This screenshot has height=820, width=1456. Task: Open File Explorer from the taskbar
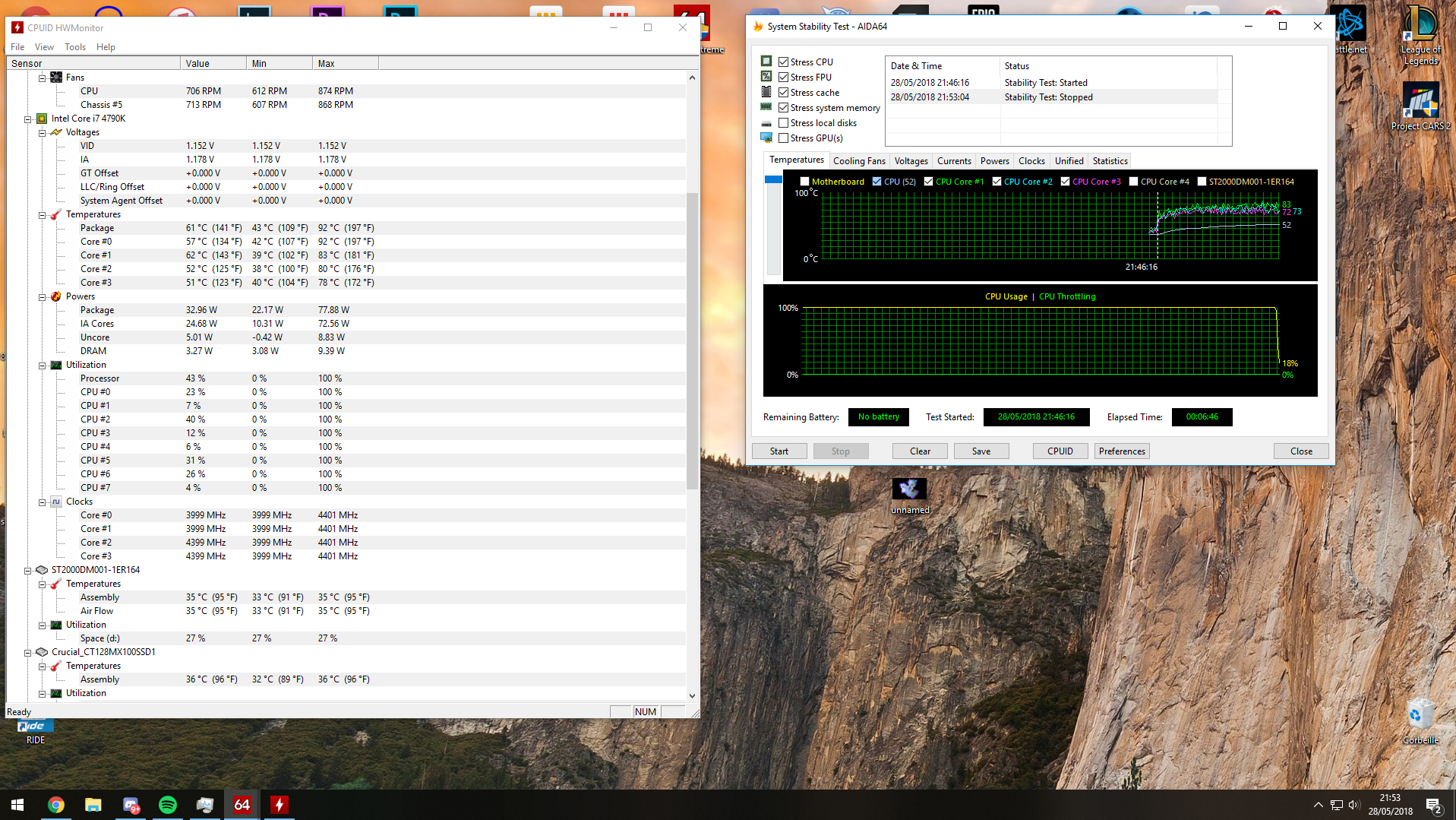tap(93, 805)
